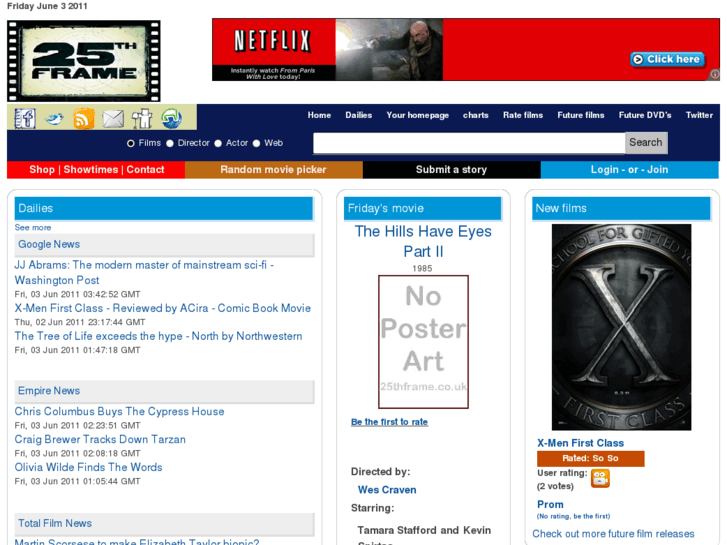The width and height of the screenshot is (727, 545).
Task: Open X-Men First Class ACira review
Action: (162, 308)
